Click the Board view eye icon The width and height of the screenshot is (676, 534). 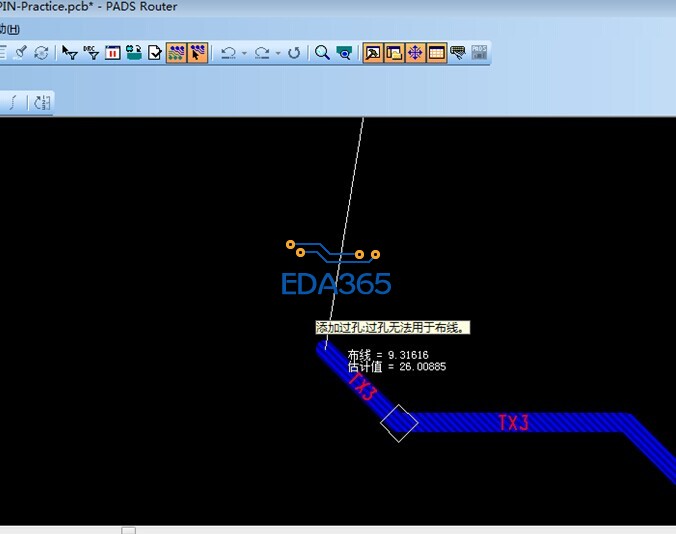point(344,53)
